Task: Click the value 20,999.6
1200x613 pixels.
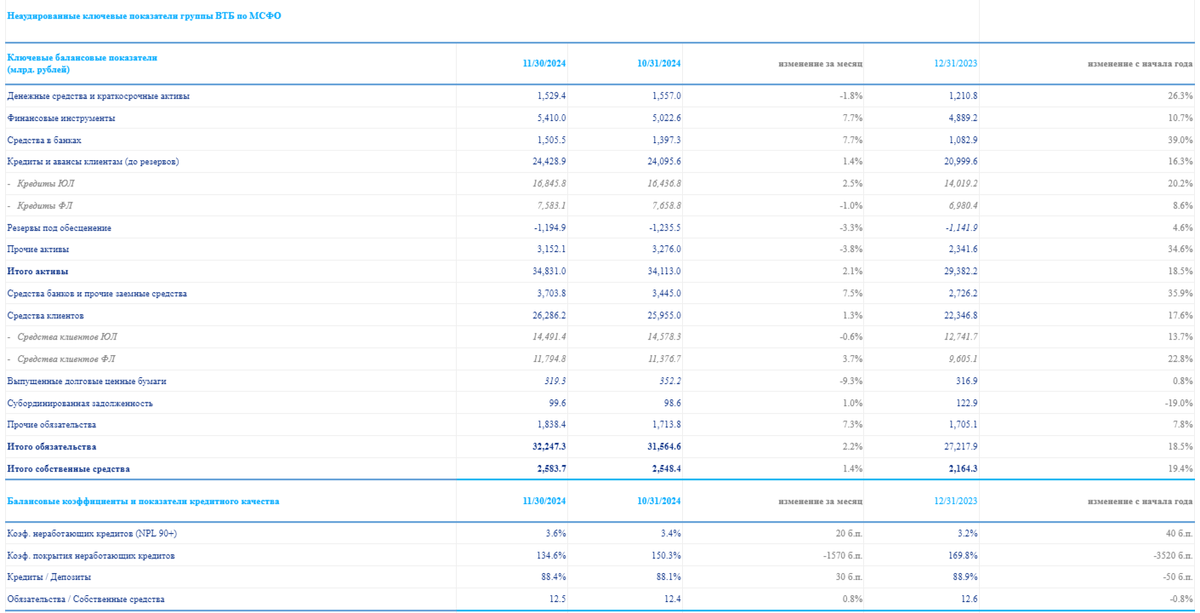Action: click(x=960, y=162)
